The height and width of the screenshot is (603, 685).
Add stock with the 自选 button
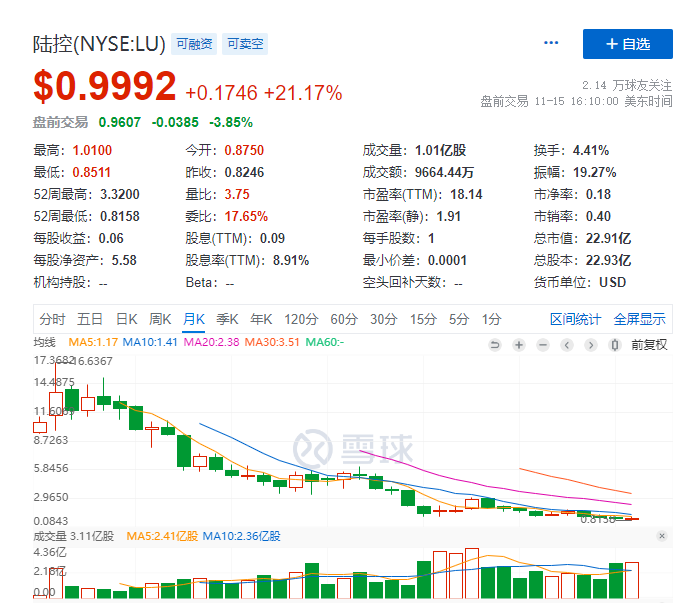(627, 44)
